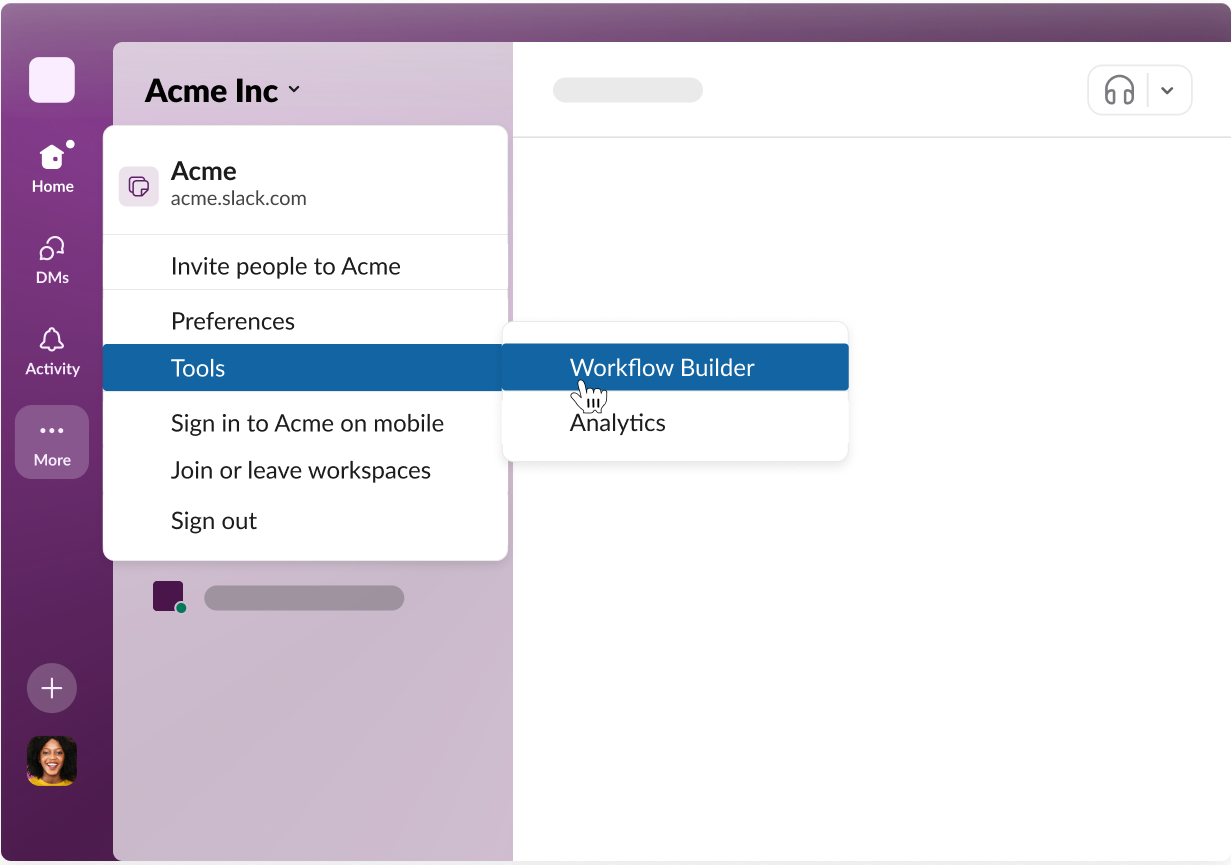1231x865 pixels.
Task: Click the workspace square icon at top
Action: coord(52,80)
